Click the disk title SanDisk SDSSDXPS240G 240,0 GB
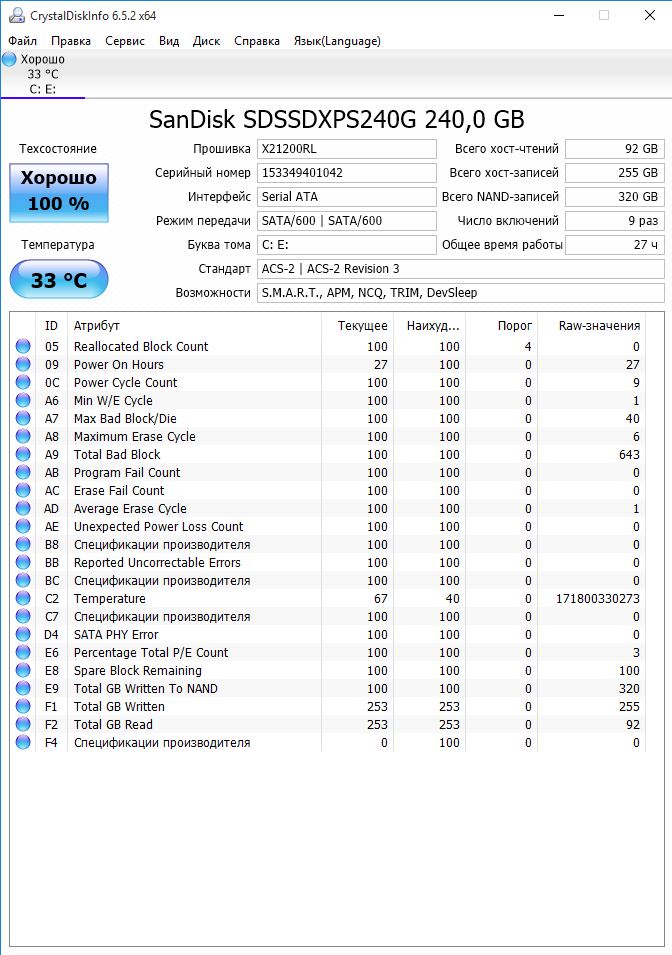The image size is (672, 955). (336, 119)
